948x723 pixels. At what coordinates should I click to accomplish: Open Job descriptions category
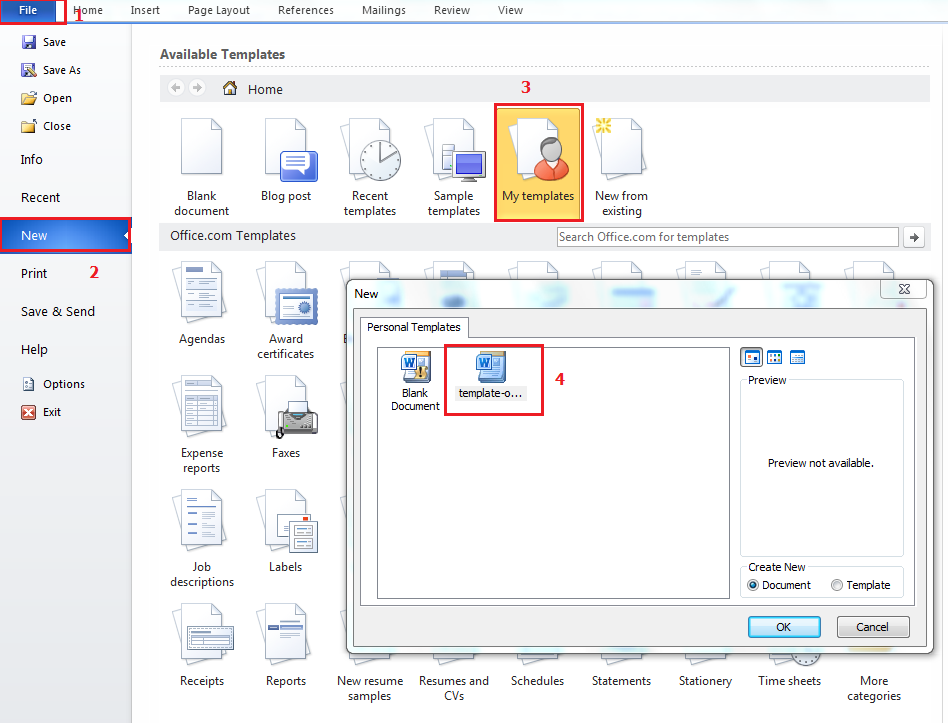point(202,539)
